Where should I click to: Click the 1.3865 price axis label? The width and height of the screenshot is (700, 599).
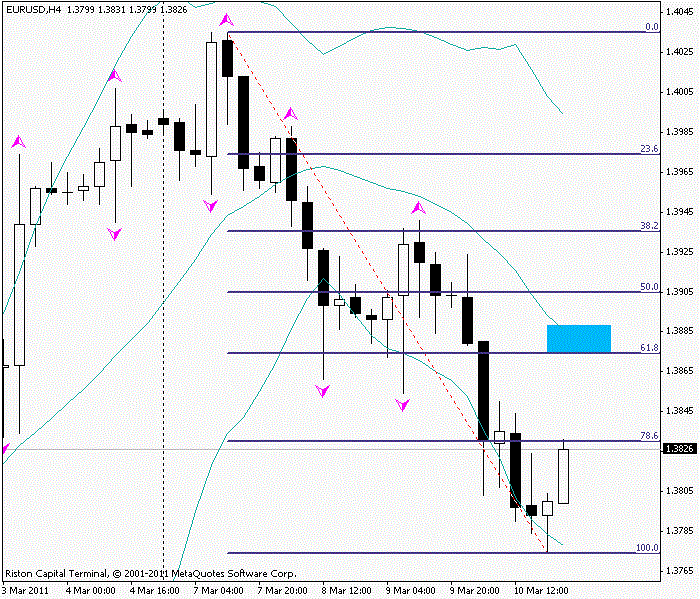(x=679, y=371)
